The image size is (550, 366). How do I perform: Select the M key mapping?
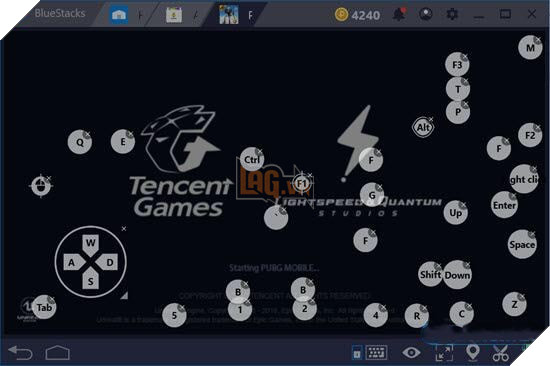[530, 47]
